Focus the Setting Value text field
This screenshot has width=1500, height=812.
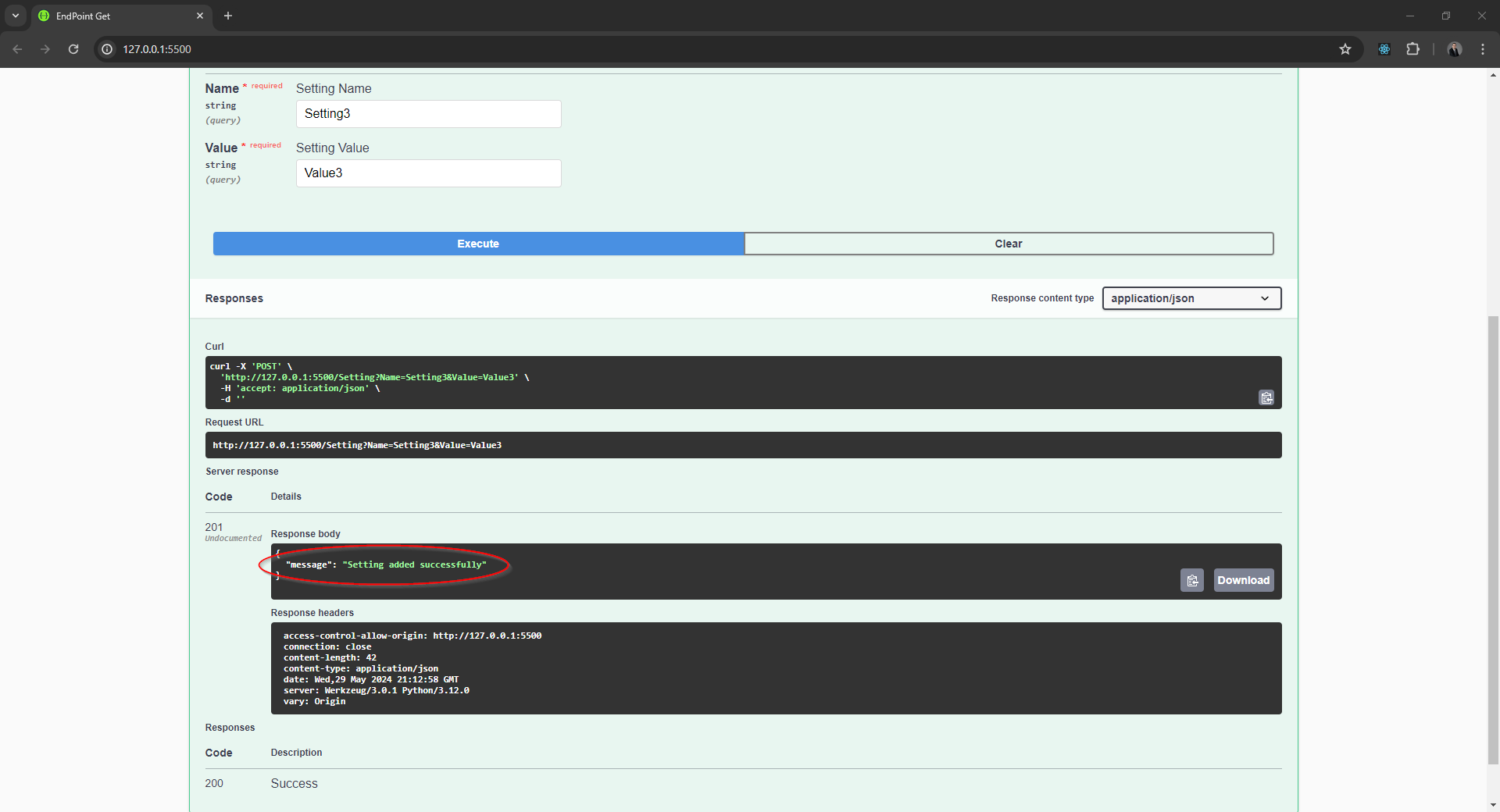(428, 173)
